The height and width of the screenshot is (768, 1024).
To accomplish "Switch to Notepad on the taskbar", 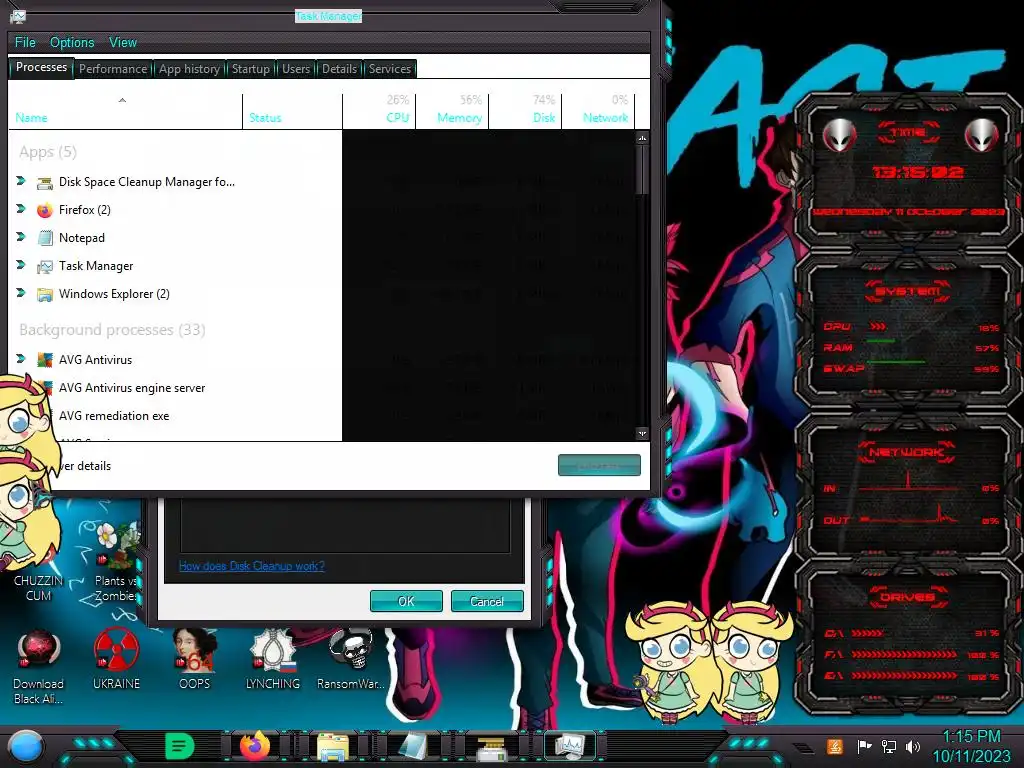I will pyautogui.click(x=413, y=746).
